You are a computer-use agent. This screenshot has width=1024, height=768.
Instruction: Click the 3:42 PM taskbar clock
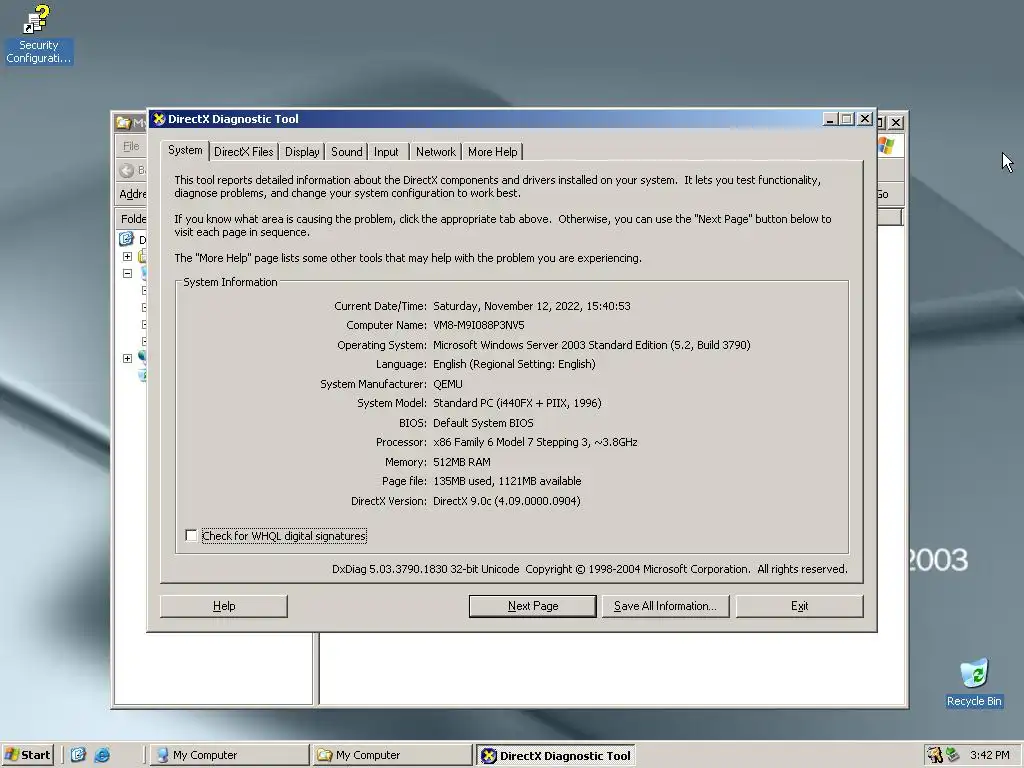[989, 755]
